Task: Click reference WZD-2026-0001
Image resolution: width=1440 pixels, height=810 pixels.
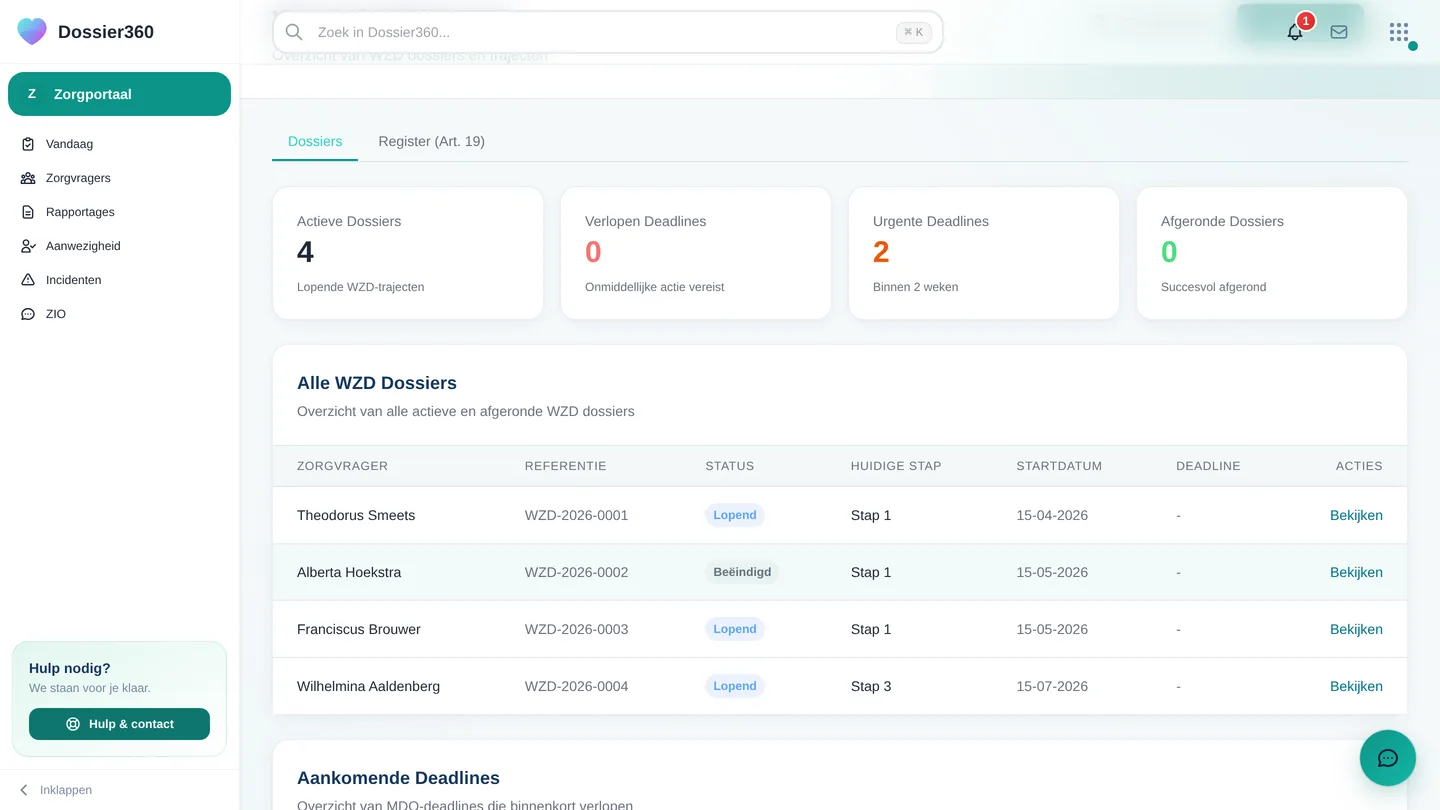Action: (x=576, y=515)
